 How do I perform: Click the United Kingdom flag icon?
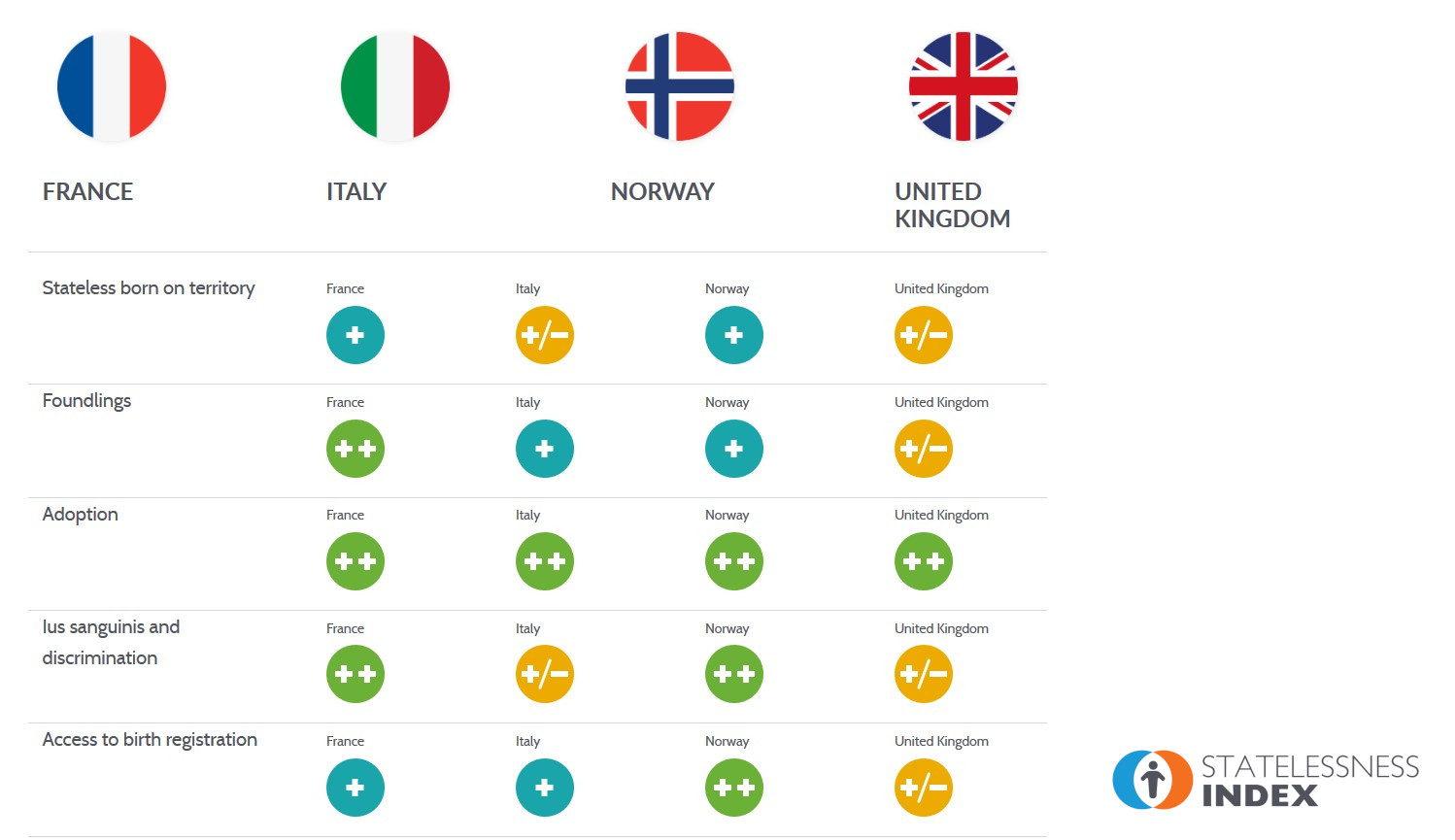963,86
